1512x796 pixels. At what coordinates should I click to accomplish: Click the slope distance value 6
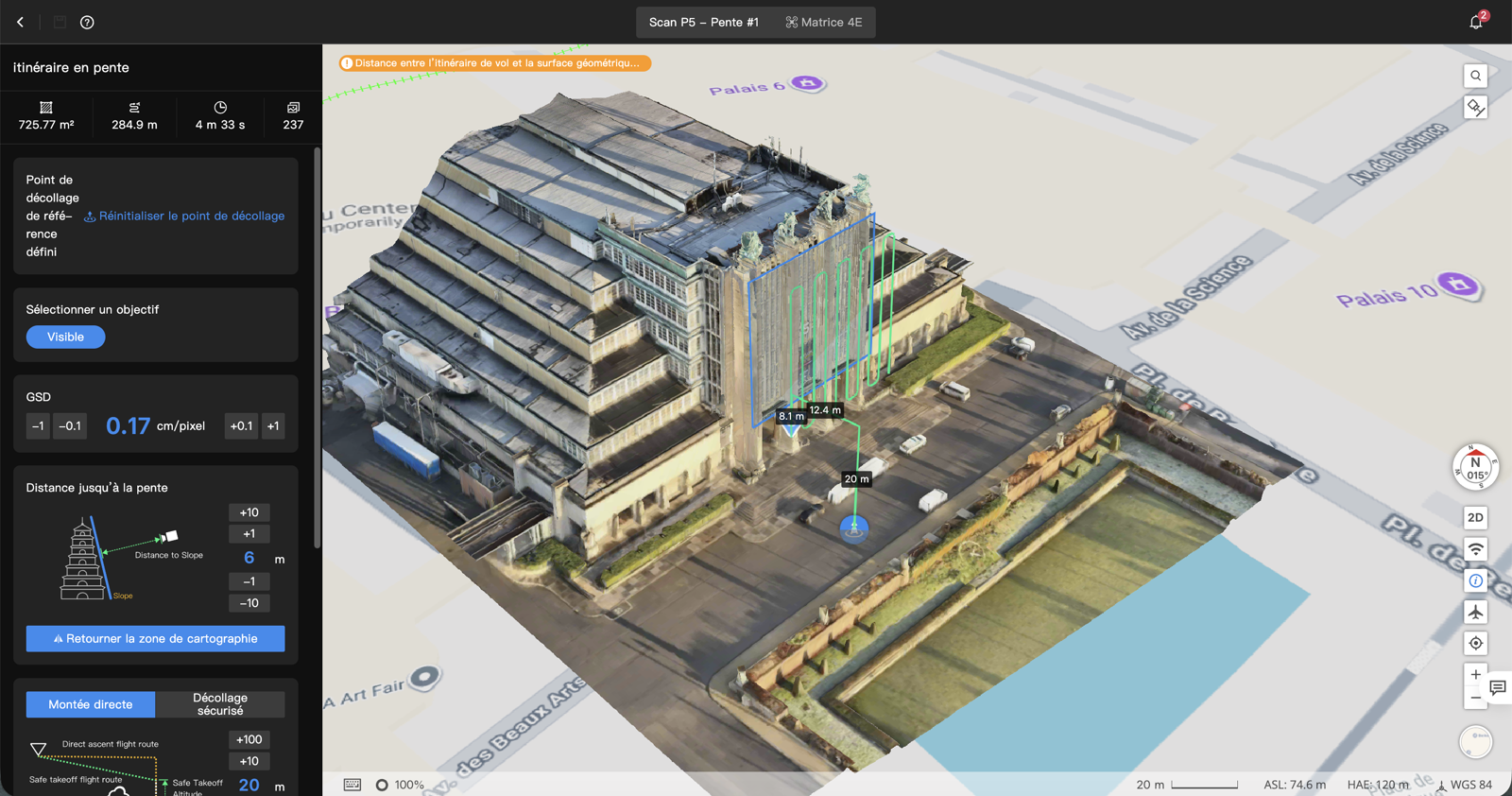click(x=249, y=558)
